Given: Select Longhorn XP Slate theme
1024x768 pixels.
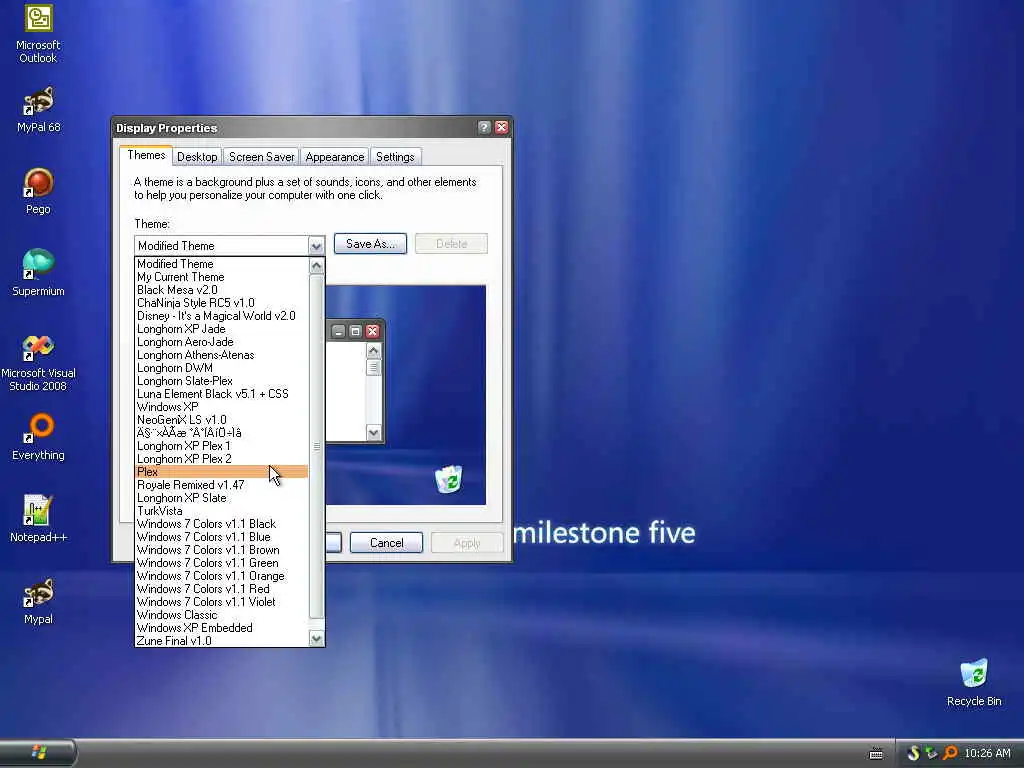Looking at the screenshot, I should tap(221, 498).
